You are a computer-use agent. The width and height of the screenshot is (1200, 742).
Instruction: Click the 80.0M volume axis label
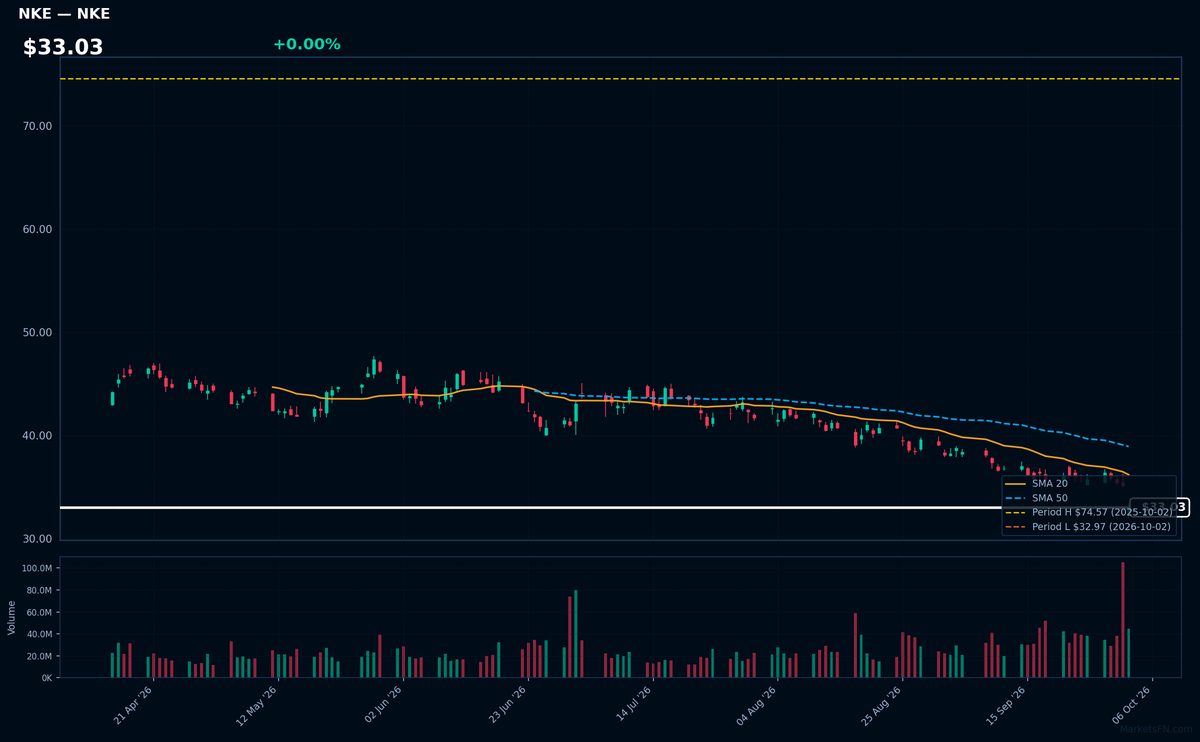(x=39, y=590)
